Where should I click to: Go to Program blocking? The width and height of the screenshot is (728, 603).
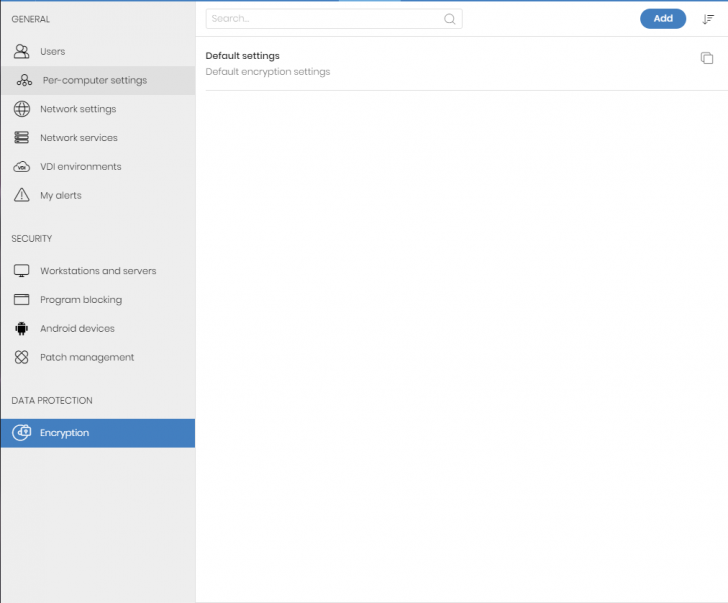(x=98, y=299)
